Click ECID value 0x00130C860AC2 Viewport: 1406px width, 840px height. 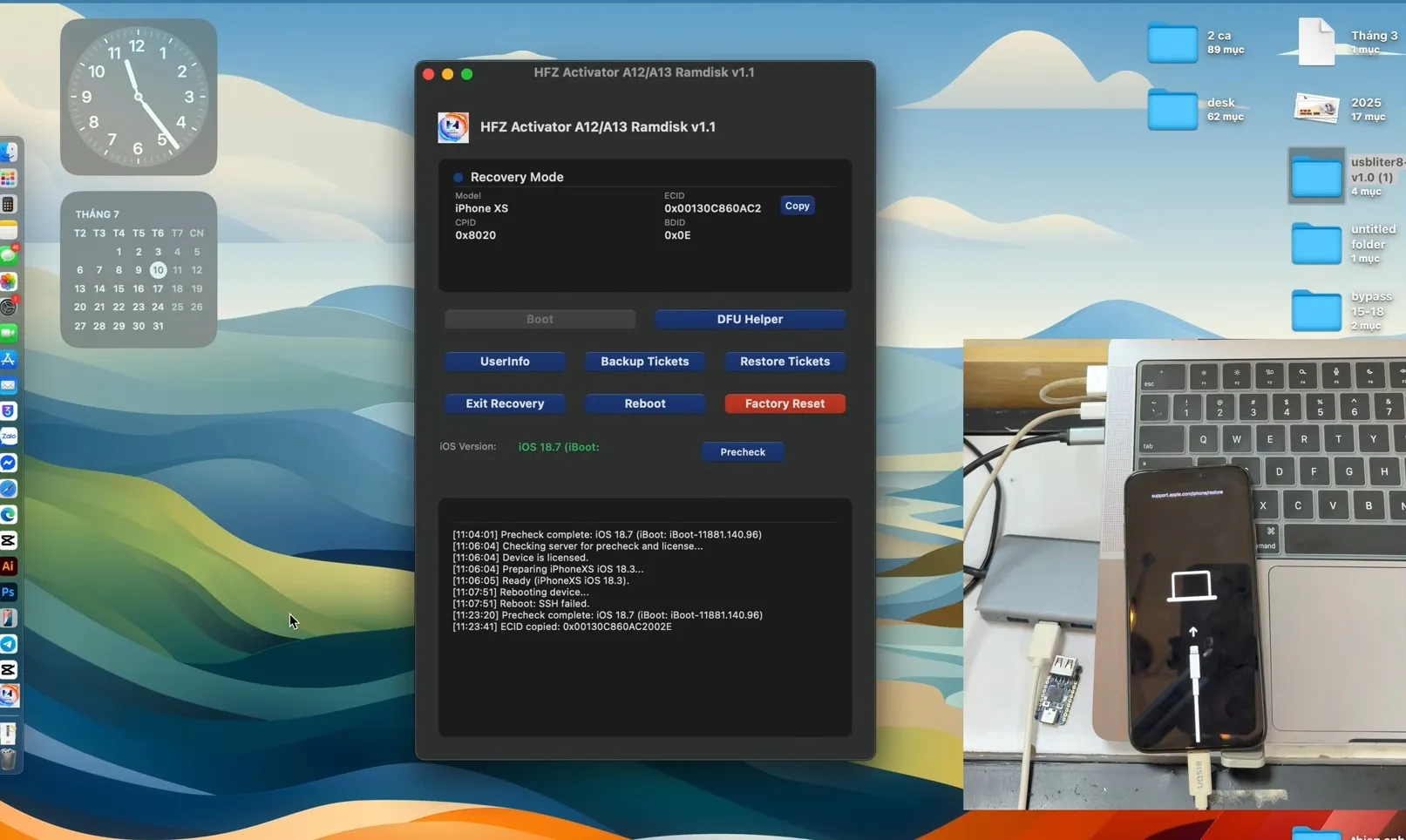tap(712, 208)
